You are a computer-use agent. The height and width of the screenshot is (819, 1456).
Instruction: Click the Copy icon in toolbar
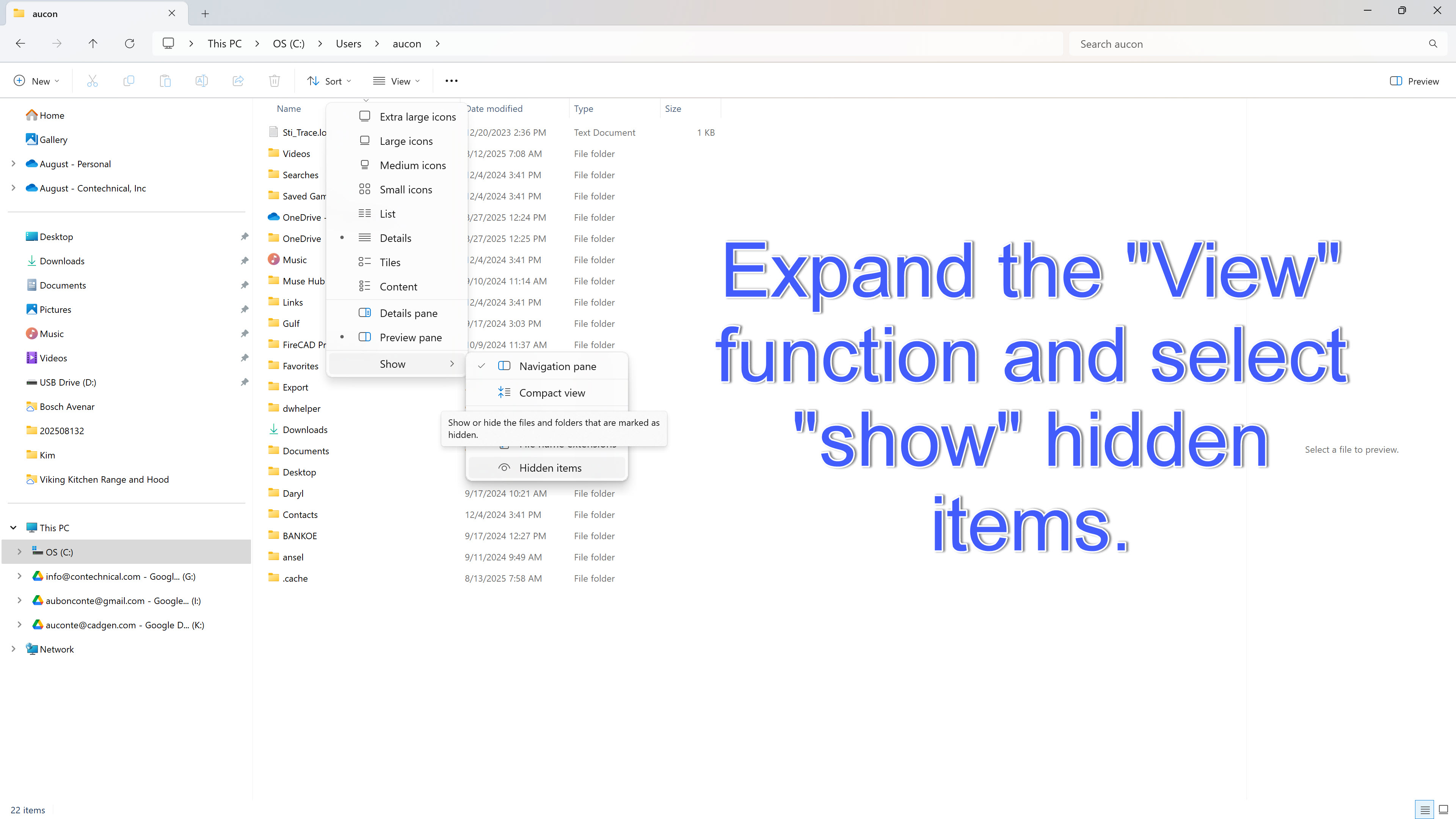click(129, 81)
